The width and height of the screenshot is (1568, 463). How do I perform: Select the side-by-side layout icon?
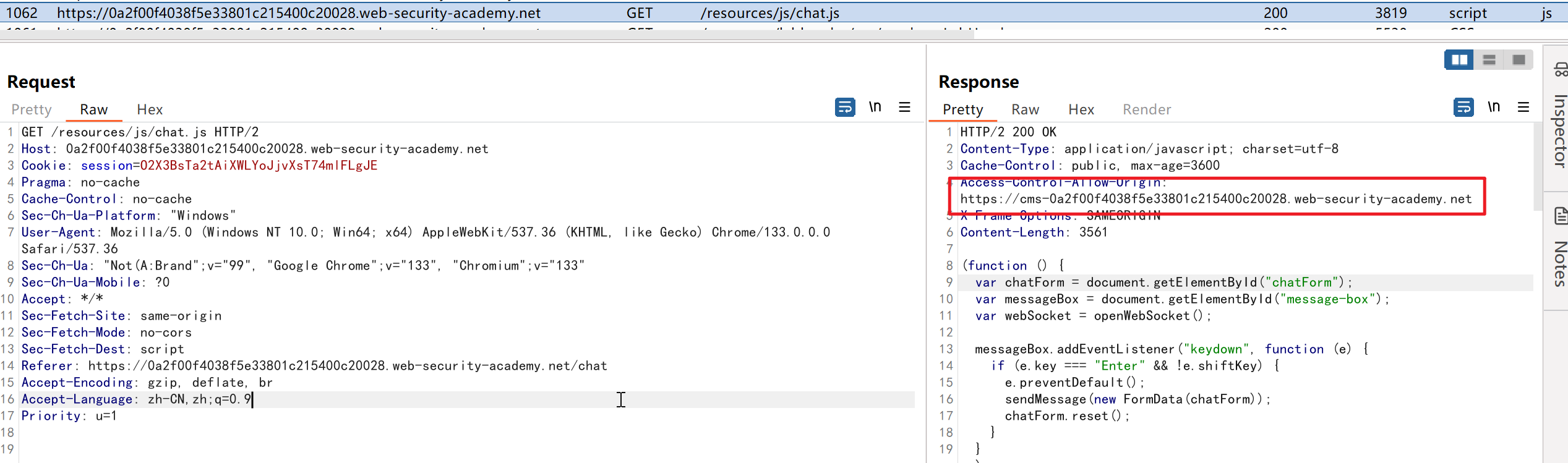1459,60
